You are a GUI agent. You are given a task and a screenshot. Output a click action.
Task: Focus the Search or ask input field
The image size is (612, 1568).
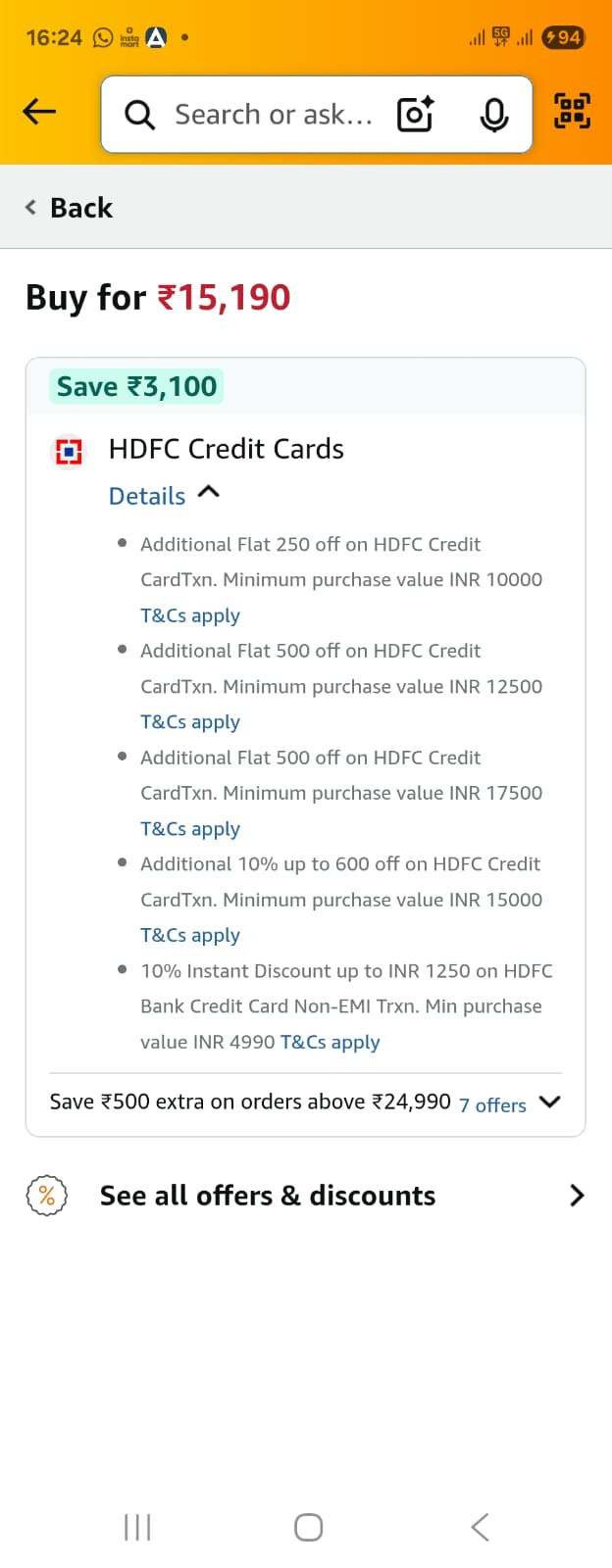274,115
